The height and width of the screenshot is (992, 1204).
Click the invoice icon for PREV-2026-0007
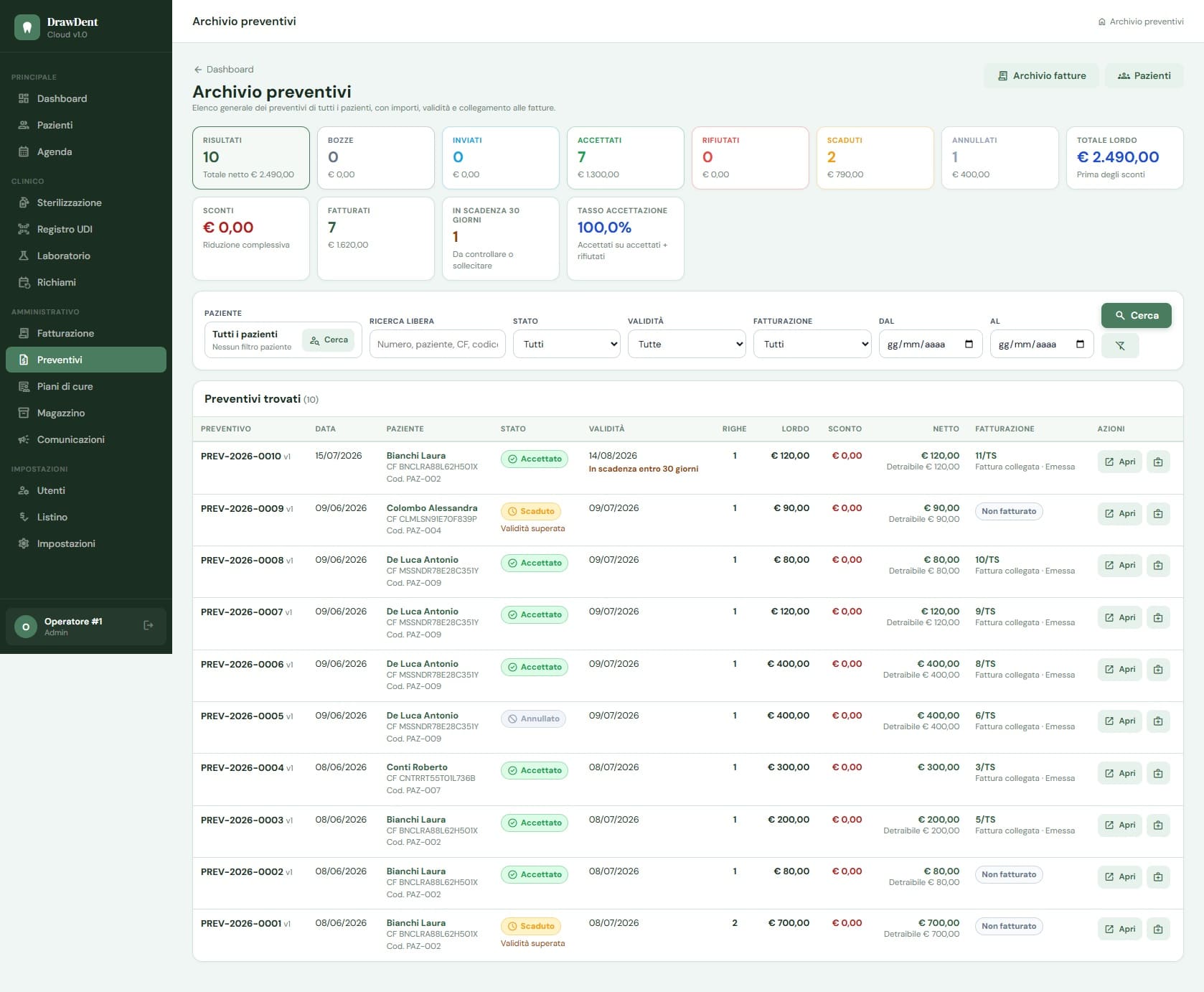1158,617
